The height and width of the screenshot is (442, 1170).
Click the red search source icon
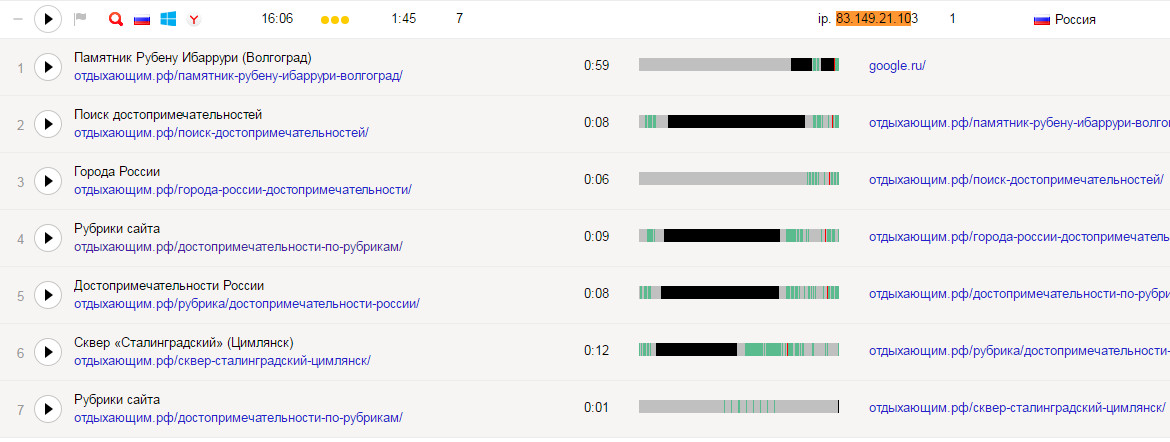[115, 19]
